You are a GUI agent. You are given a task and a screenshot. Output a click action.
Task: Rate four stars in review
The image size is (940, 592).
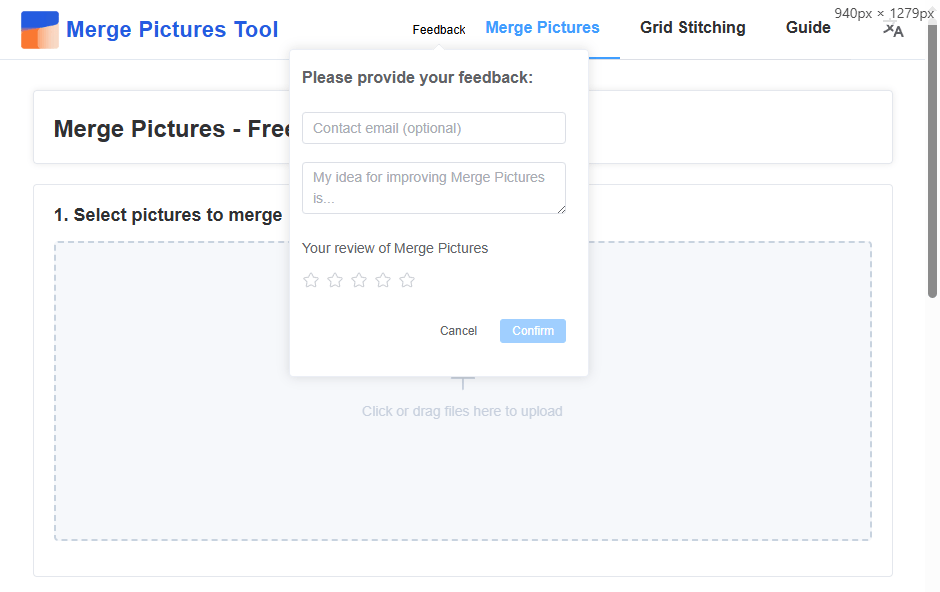(382, 280)
